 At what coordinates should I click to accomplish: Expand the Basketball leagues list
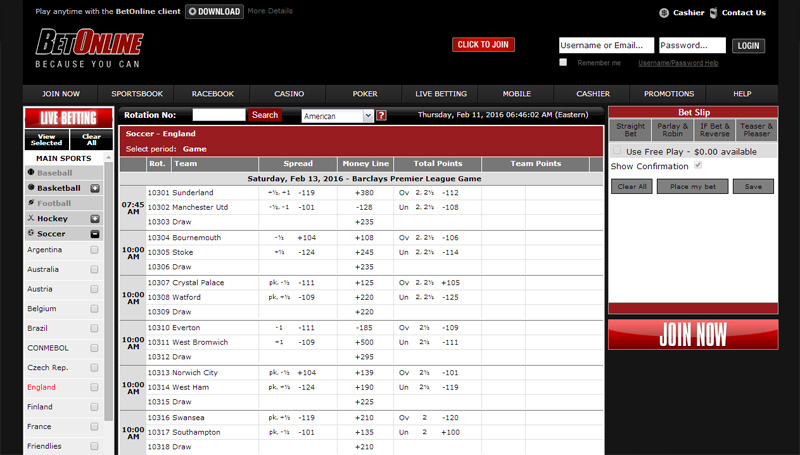(95, 188)
